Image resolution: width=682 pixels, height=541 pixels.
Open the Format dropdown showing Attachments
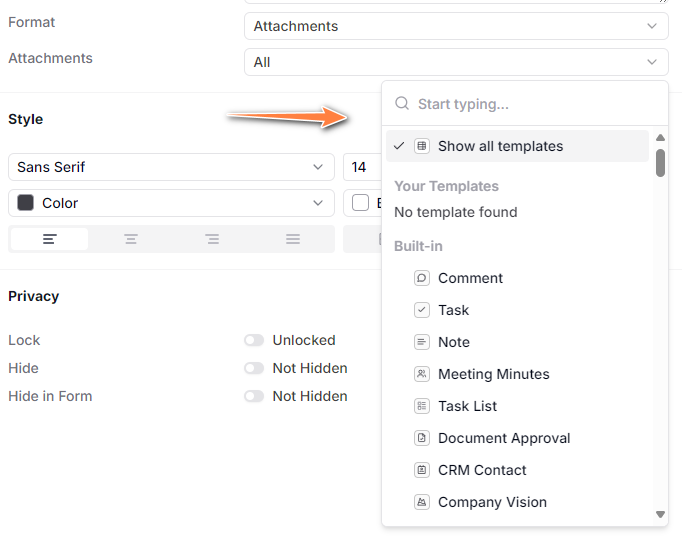pyautogui.click(x=456, y=26)
